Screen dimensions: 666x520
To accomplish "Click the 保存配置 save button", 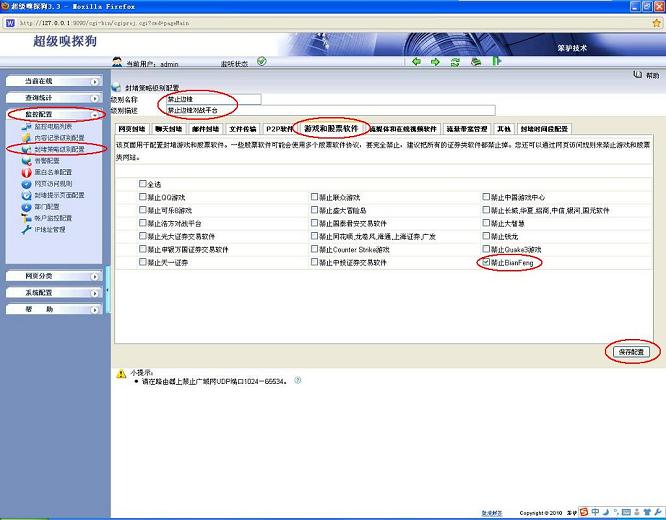I will 632,352.
